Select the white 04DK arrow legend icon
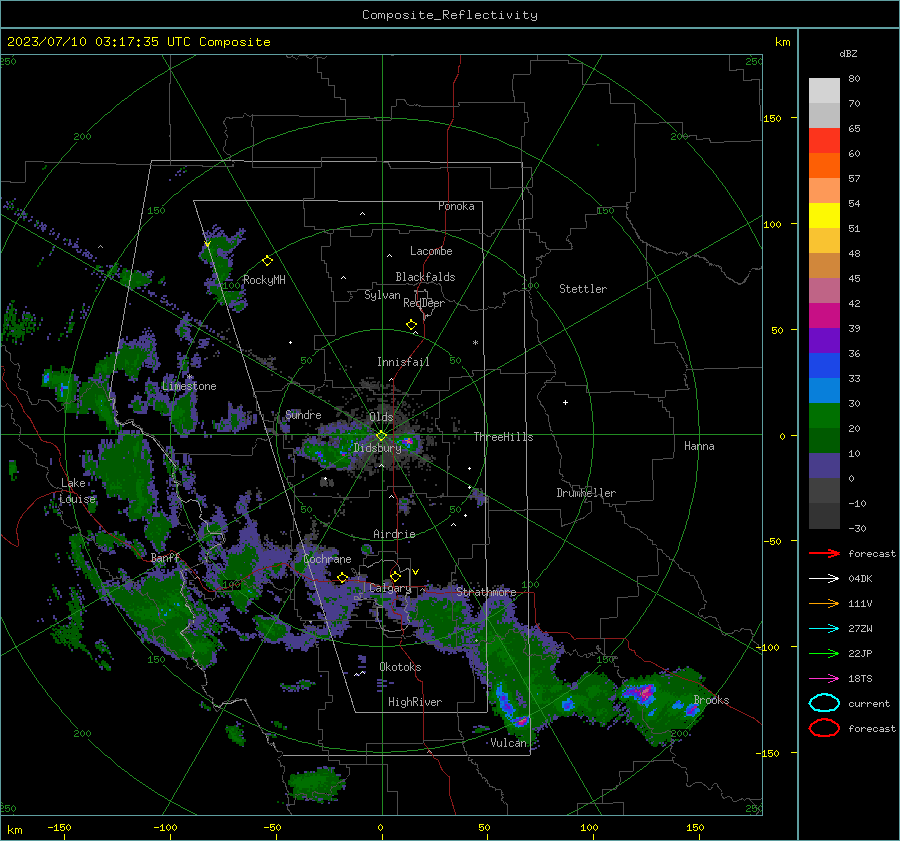Screen dimensions: 900x841 click(x=824, y=579)
